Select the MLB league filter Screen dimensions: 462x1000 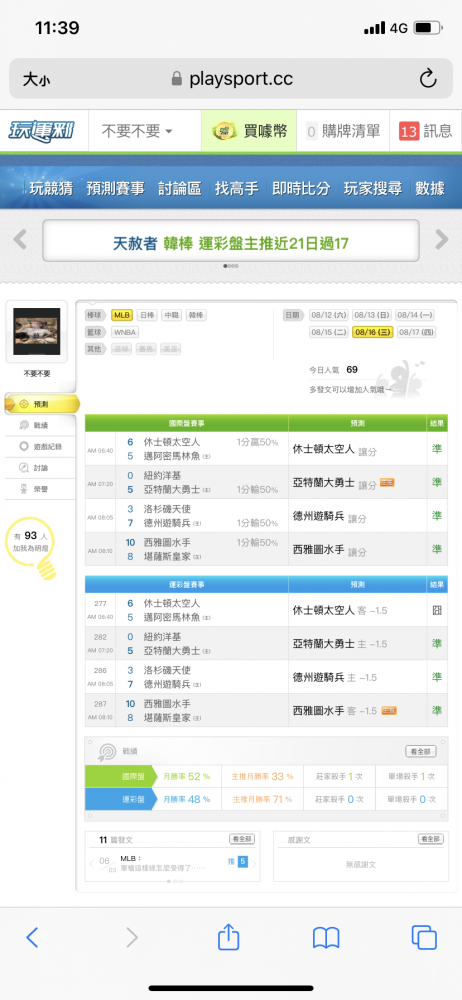pyautogui.click(x=121, y=315)
